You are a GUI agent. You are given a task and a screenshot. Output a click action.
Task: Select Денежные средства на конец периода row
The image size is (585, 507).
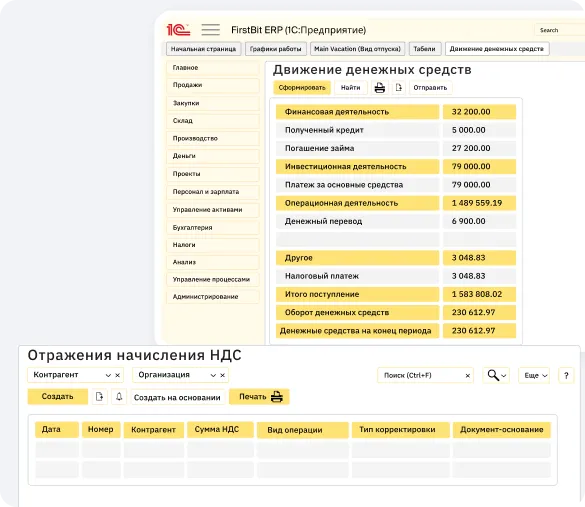(396, 331)
